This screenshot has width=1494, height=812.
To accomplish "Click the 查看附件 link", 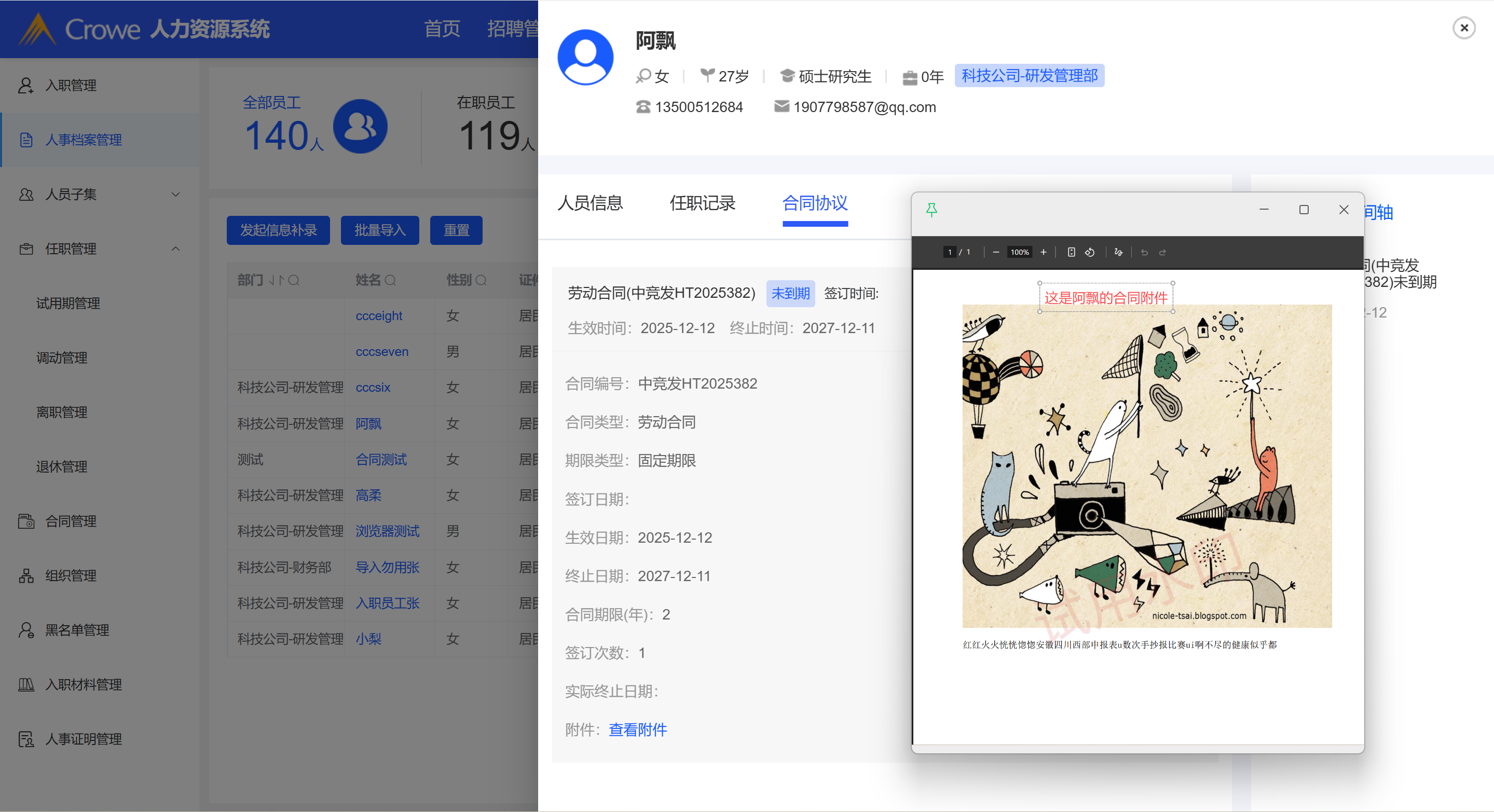I will (637, 729).
